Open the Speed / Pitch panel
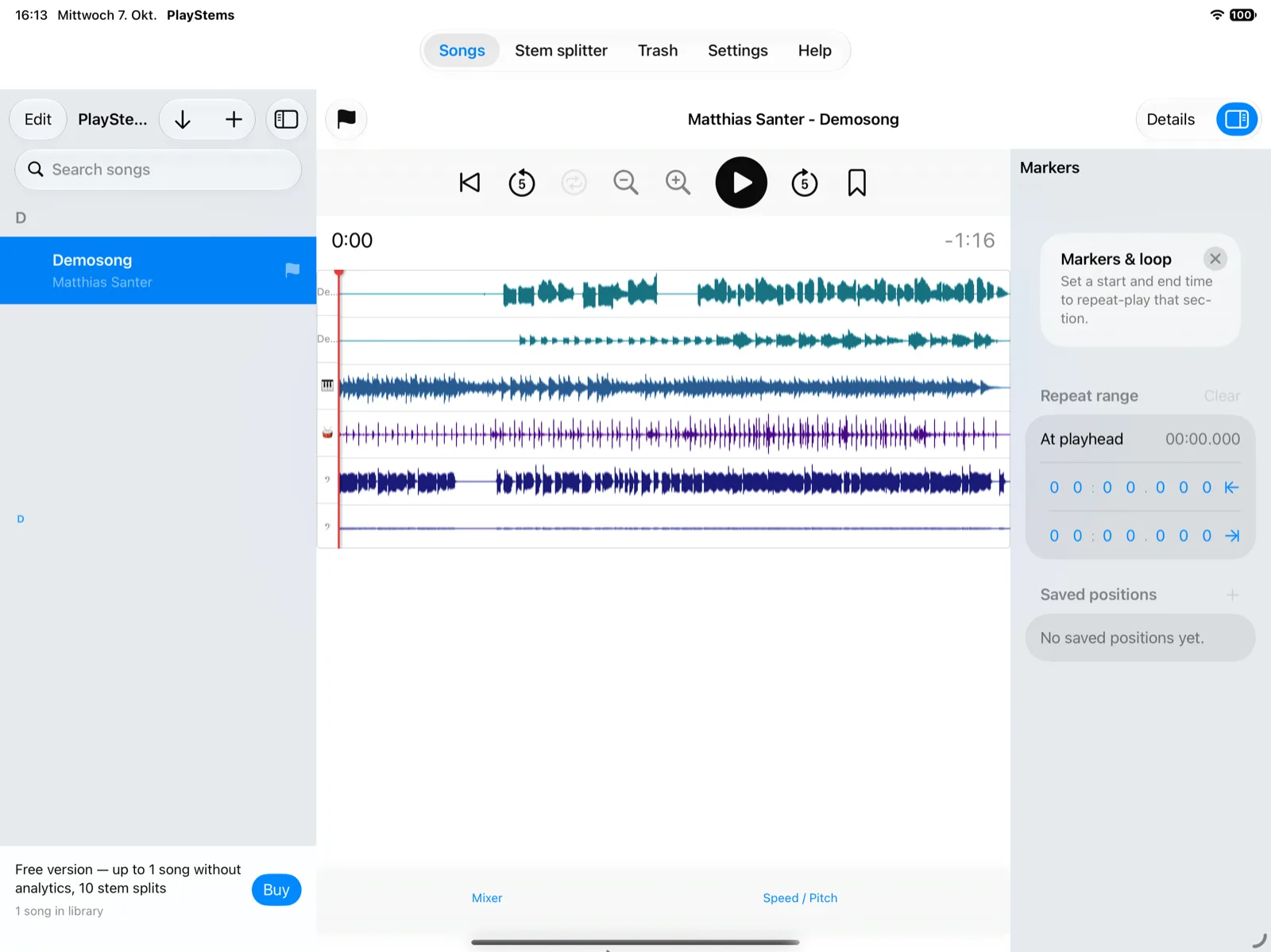Viewport: 1271px width, 952px height. click(x=800, y=898)
